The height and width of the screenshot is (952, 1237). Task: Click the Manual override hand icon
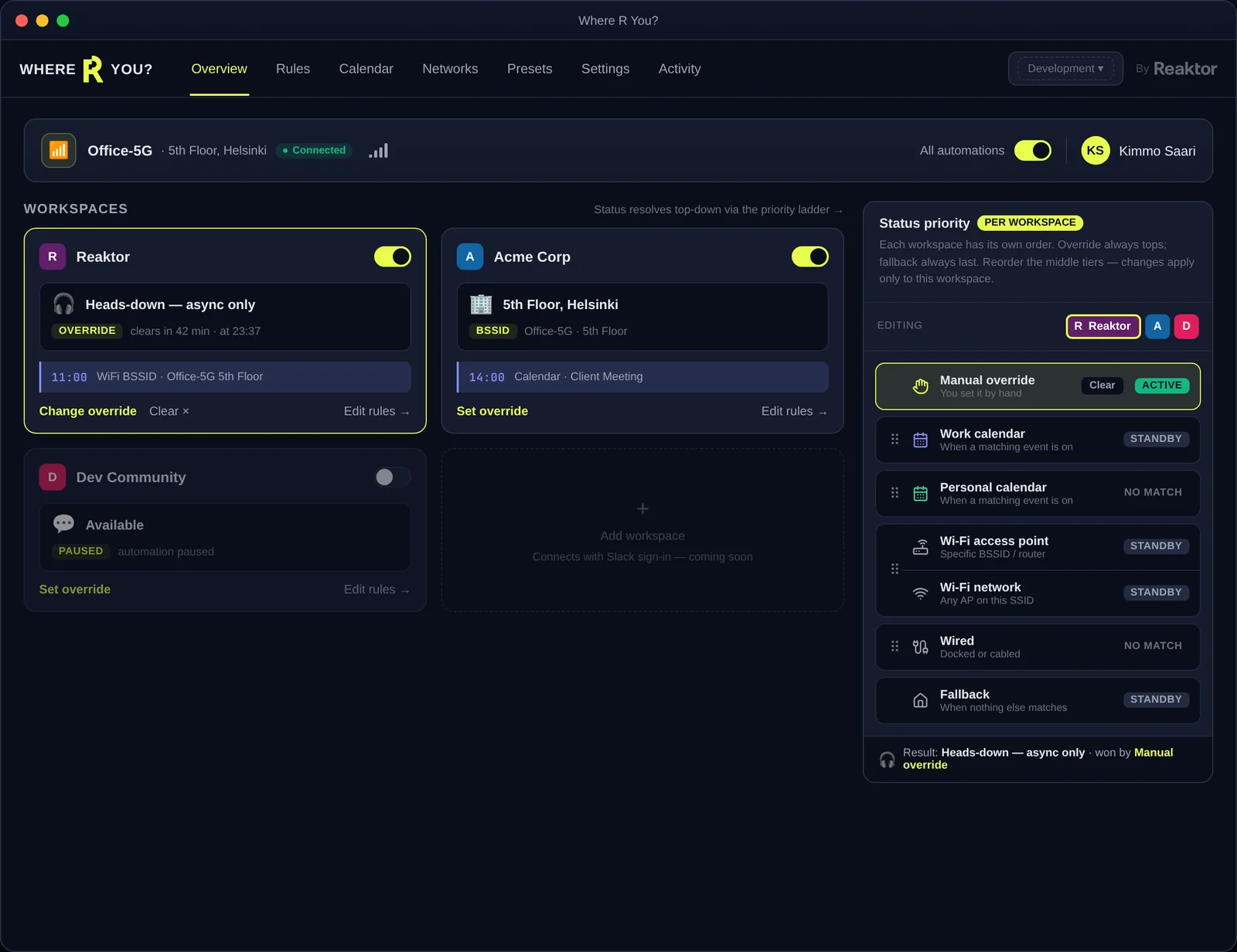[x=920, y=386]
